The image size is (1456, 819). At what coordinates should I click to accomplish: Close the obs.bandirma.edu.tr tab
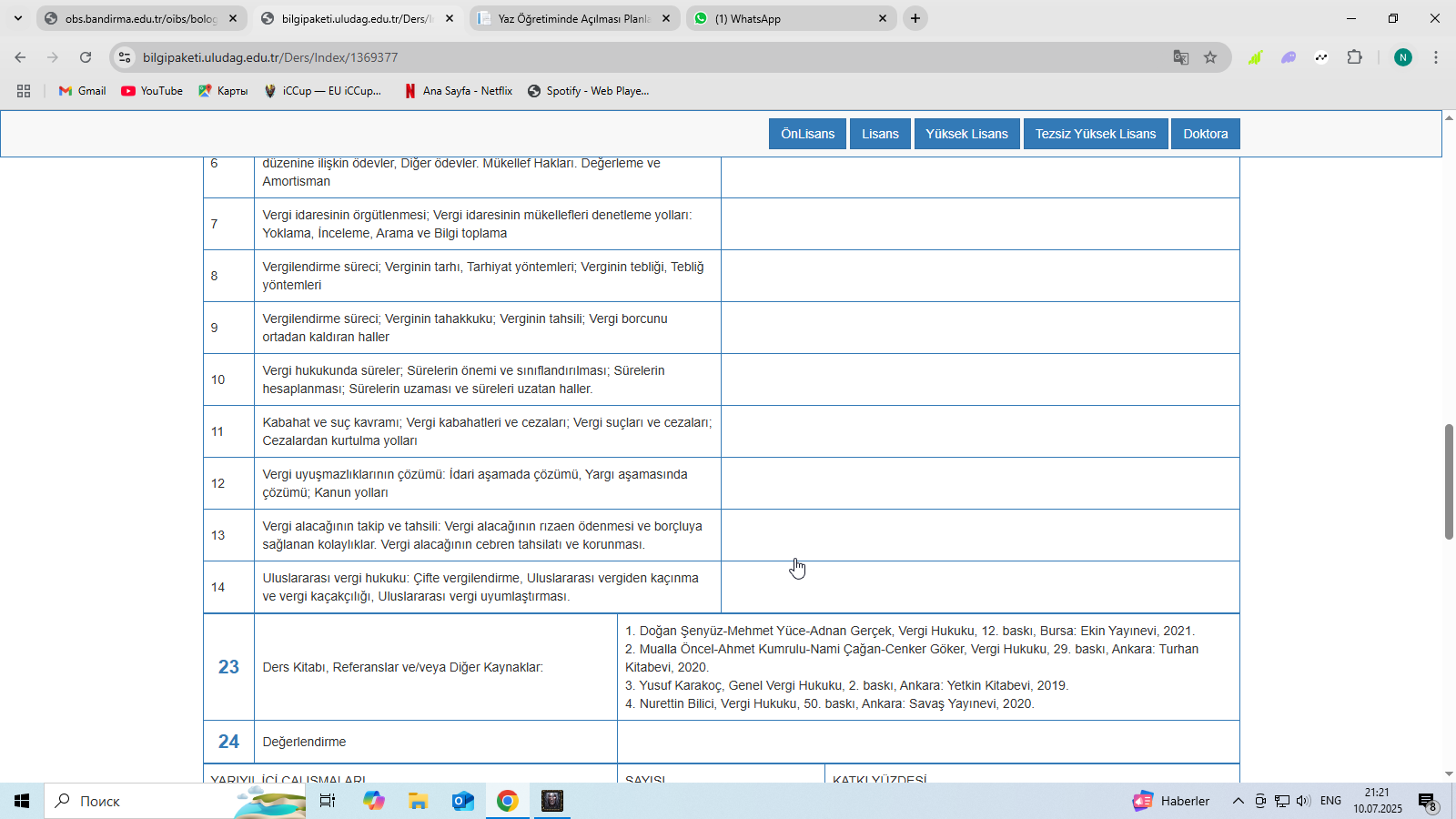point(233,18)
